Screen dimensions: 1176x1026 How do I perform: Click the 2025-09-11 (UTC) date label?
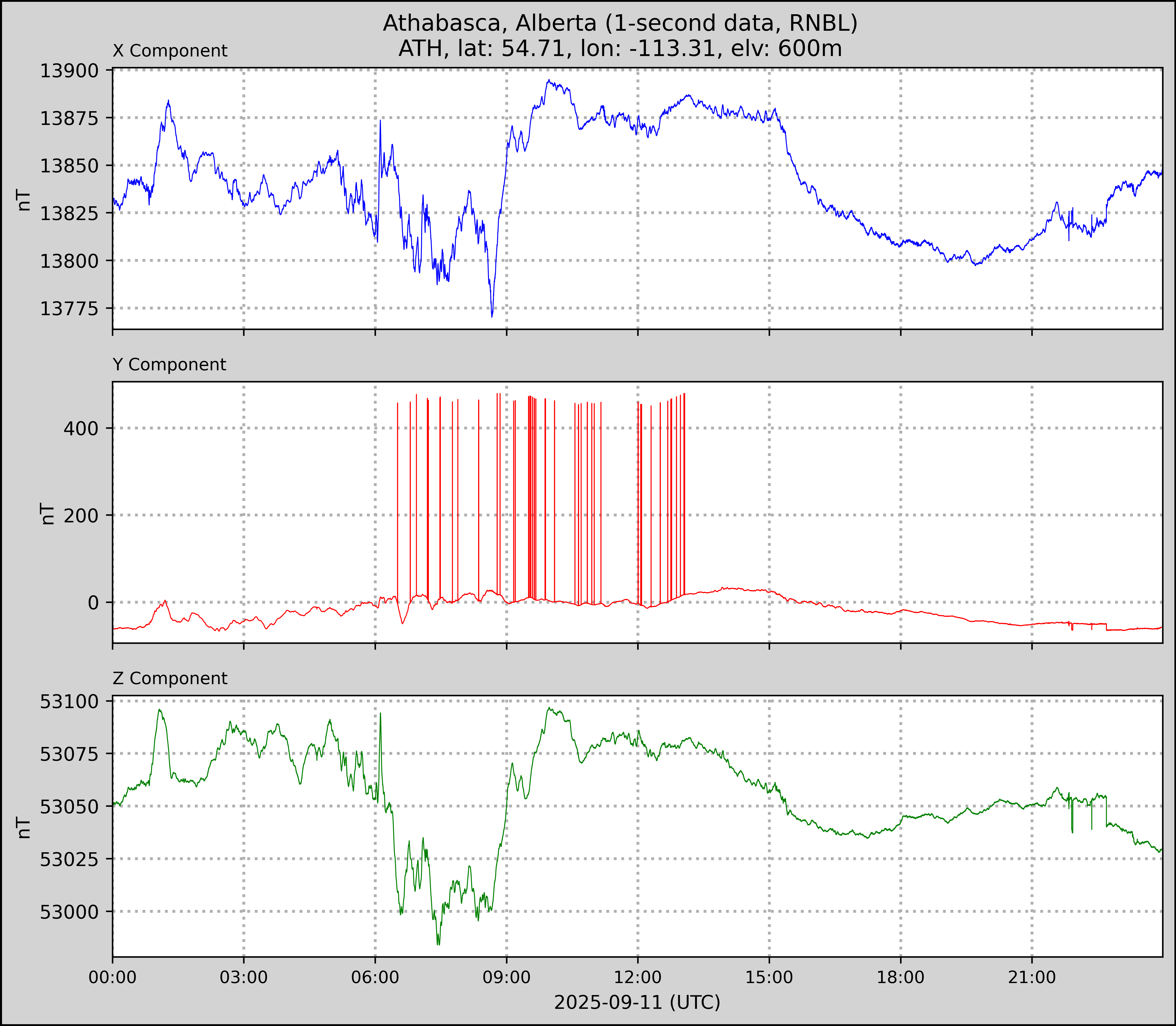pos(637,1003)
